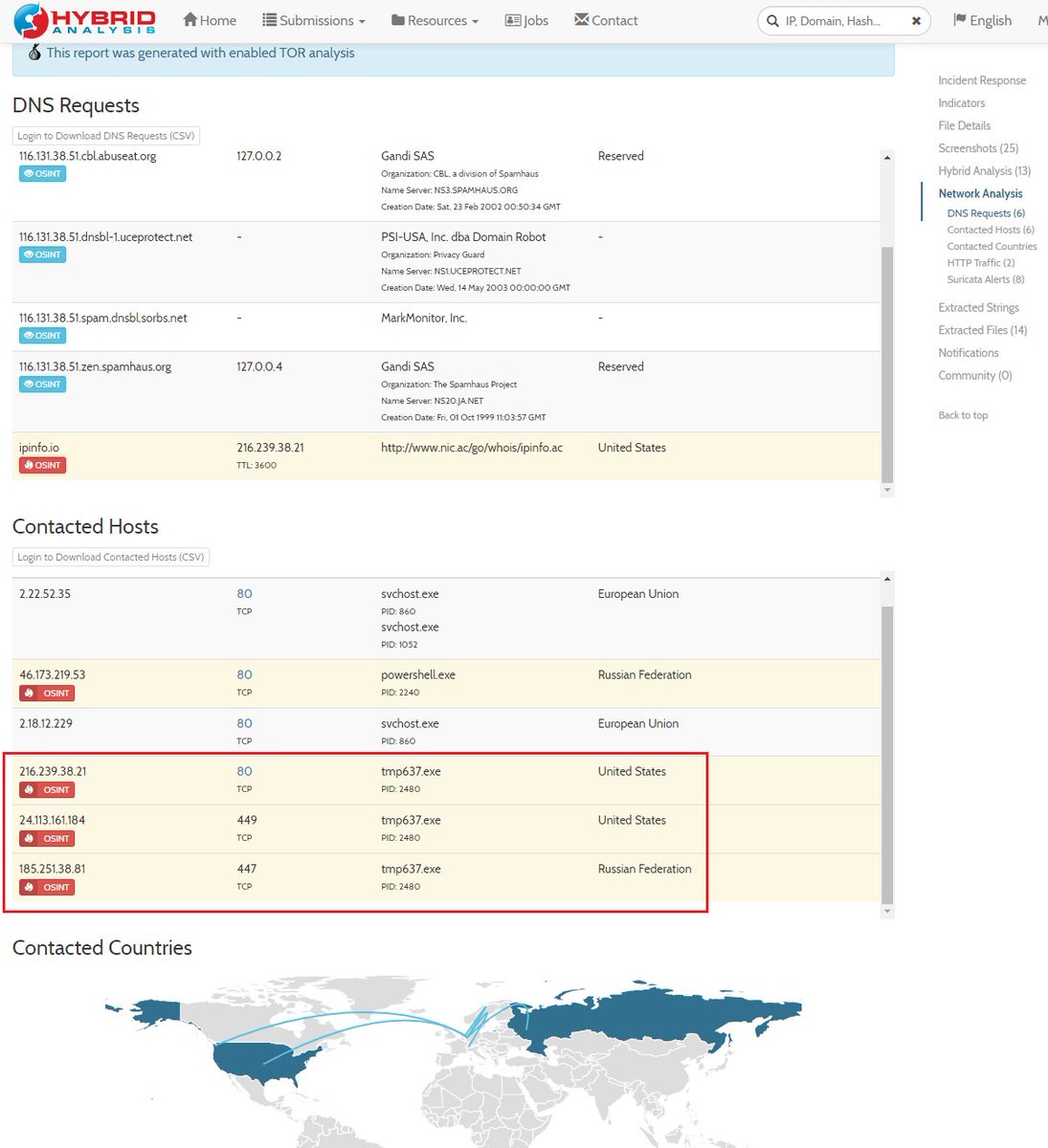Go to Extracted Strings section
1048x1148 pixels.
pyautogui.click(x=978, y=307)
